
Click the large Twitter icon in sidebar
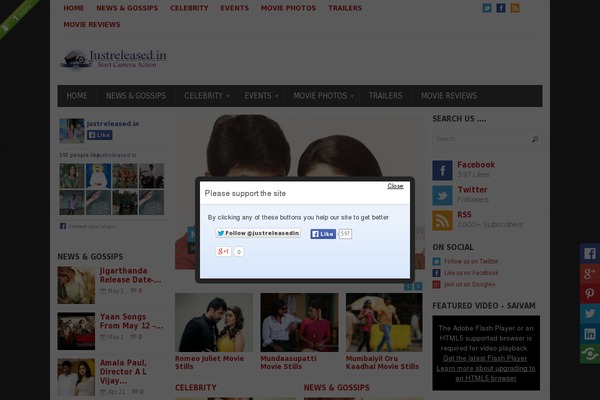click(442, 195)
